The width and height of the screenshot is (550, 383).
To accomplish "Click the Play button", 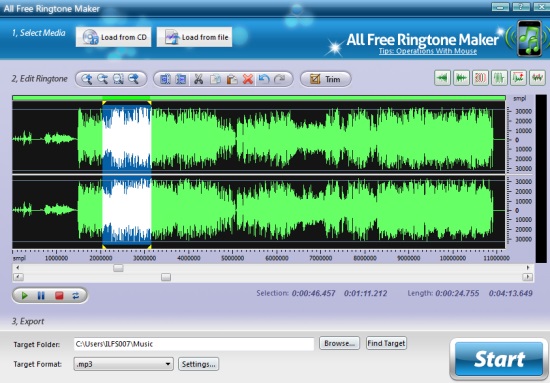I will coord(25,296).
